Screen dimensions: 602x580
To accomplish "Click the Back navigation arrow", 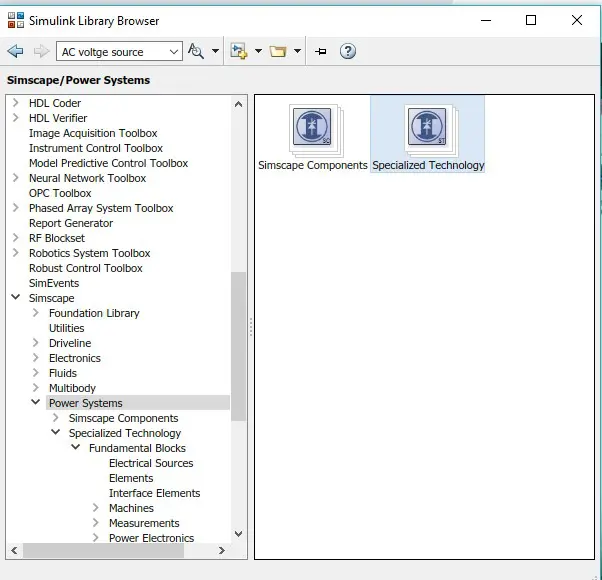I will [x=15, y=51].
